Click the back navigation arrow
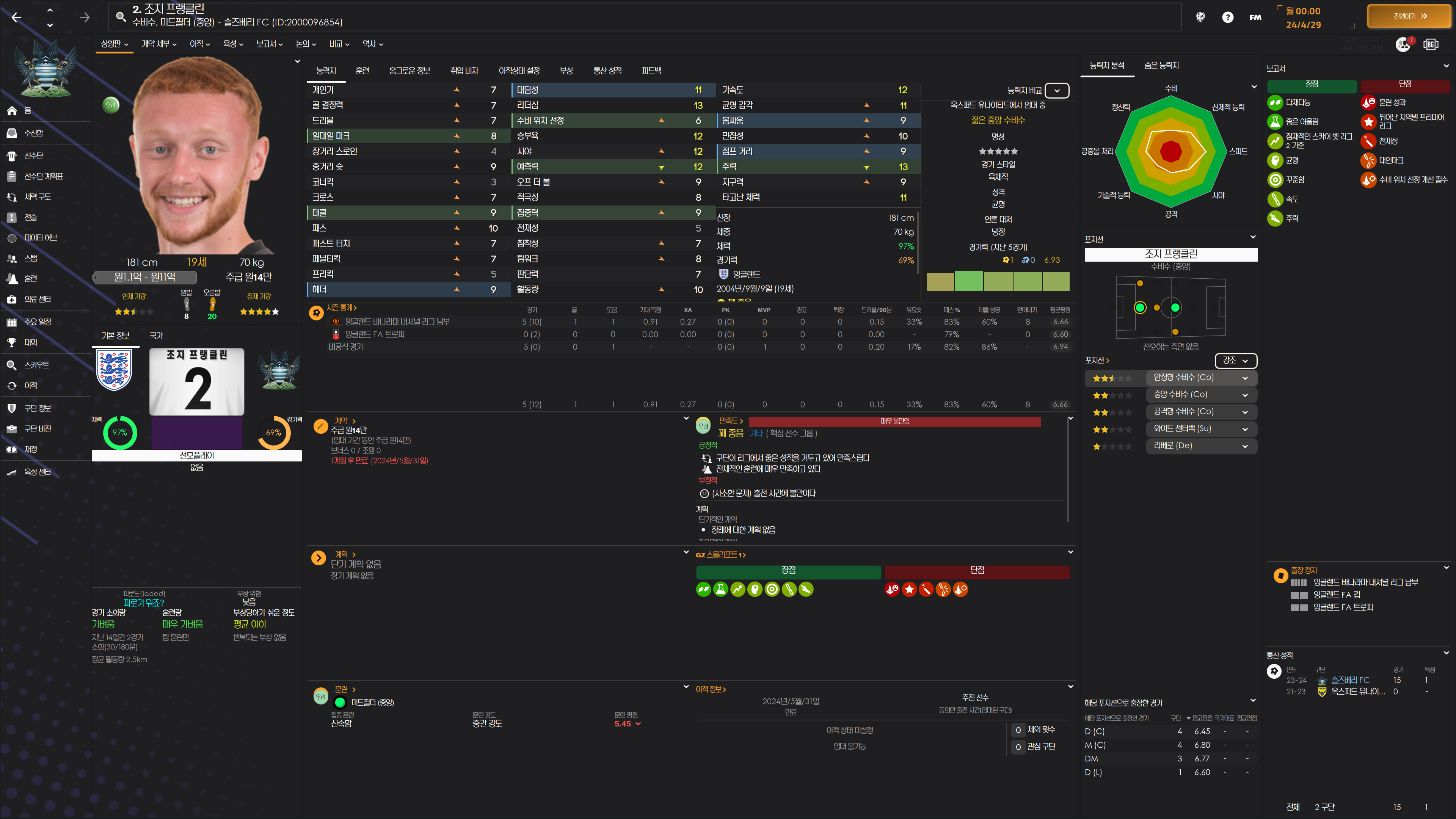This screenshot has height=819, width=1456. click(16, 17)
